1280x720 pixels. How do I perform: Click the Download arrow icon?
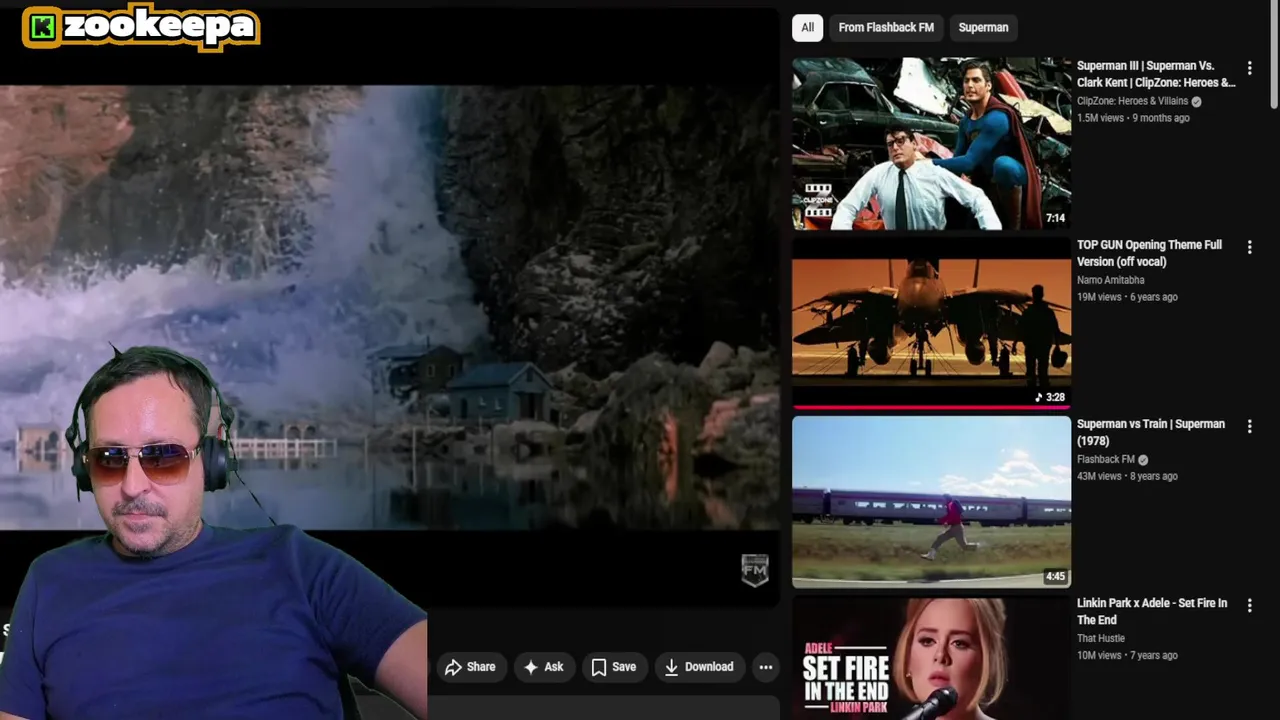click(671, 667)
